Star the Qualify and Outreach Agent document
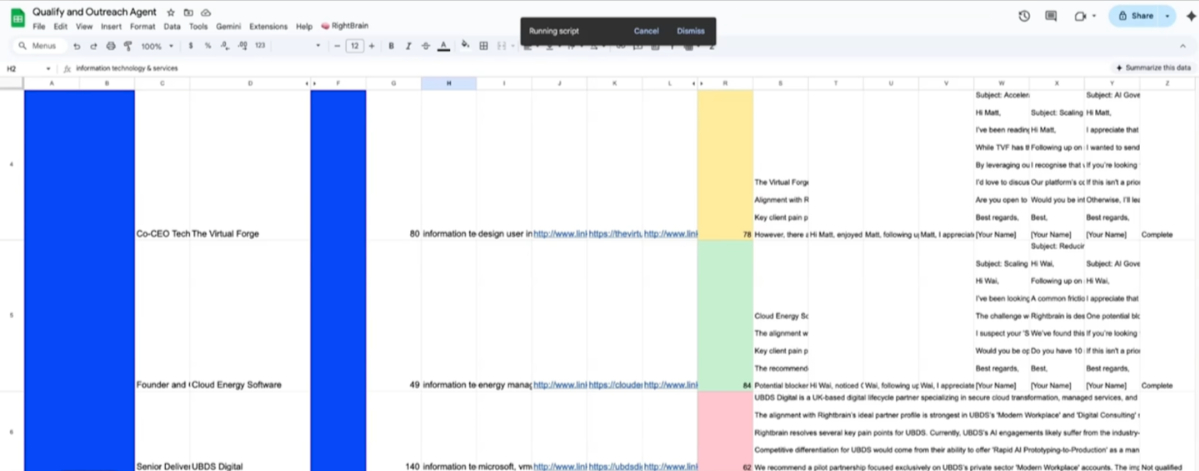 (171, 12)
